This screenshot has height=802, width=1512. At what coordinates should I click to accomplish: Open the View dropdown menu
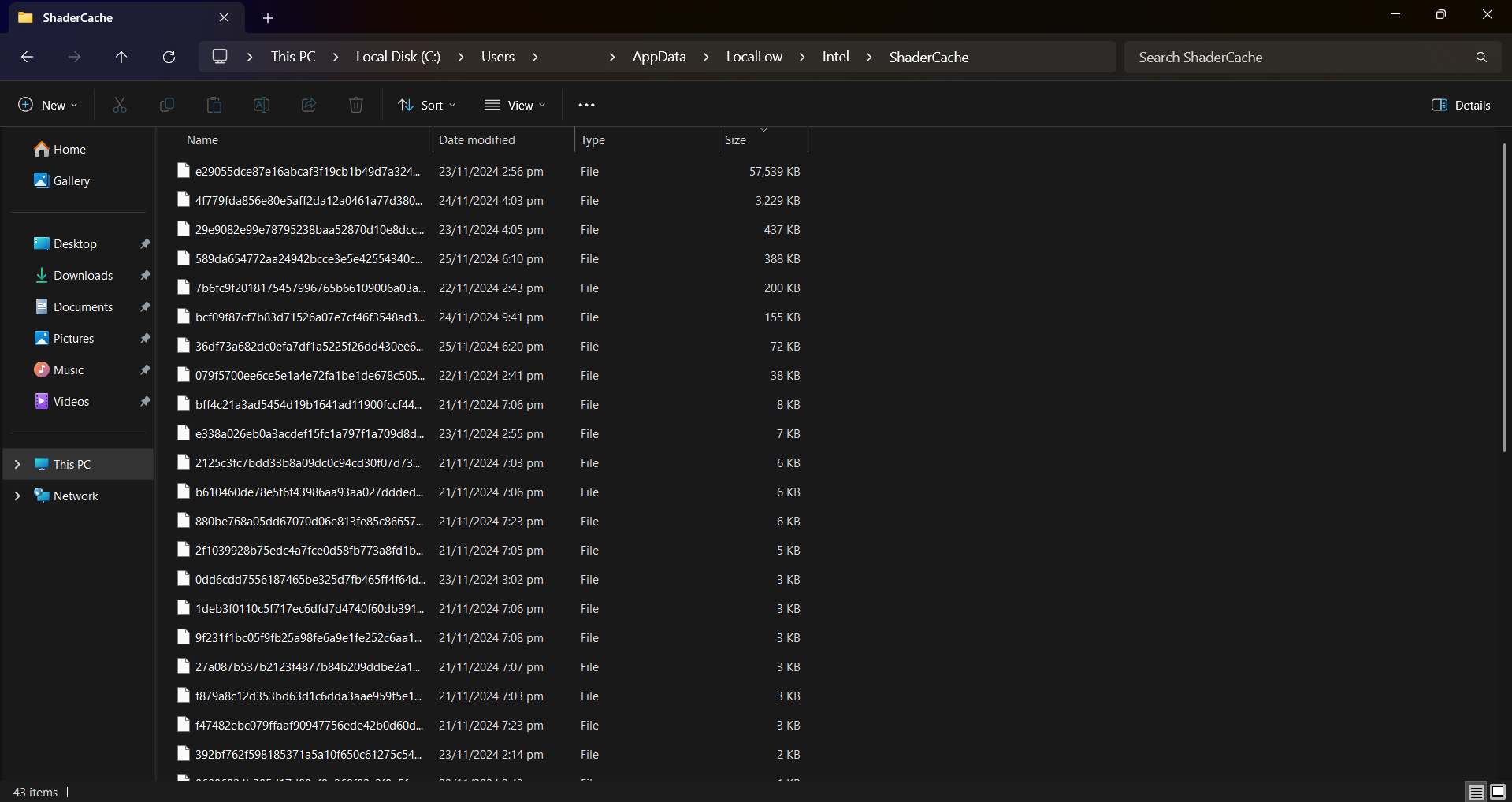[x=515, y=105]
